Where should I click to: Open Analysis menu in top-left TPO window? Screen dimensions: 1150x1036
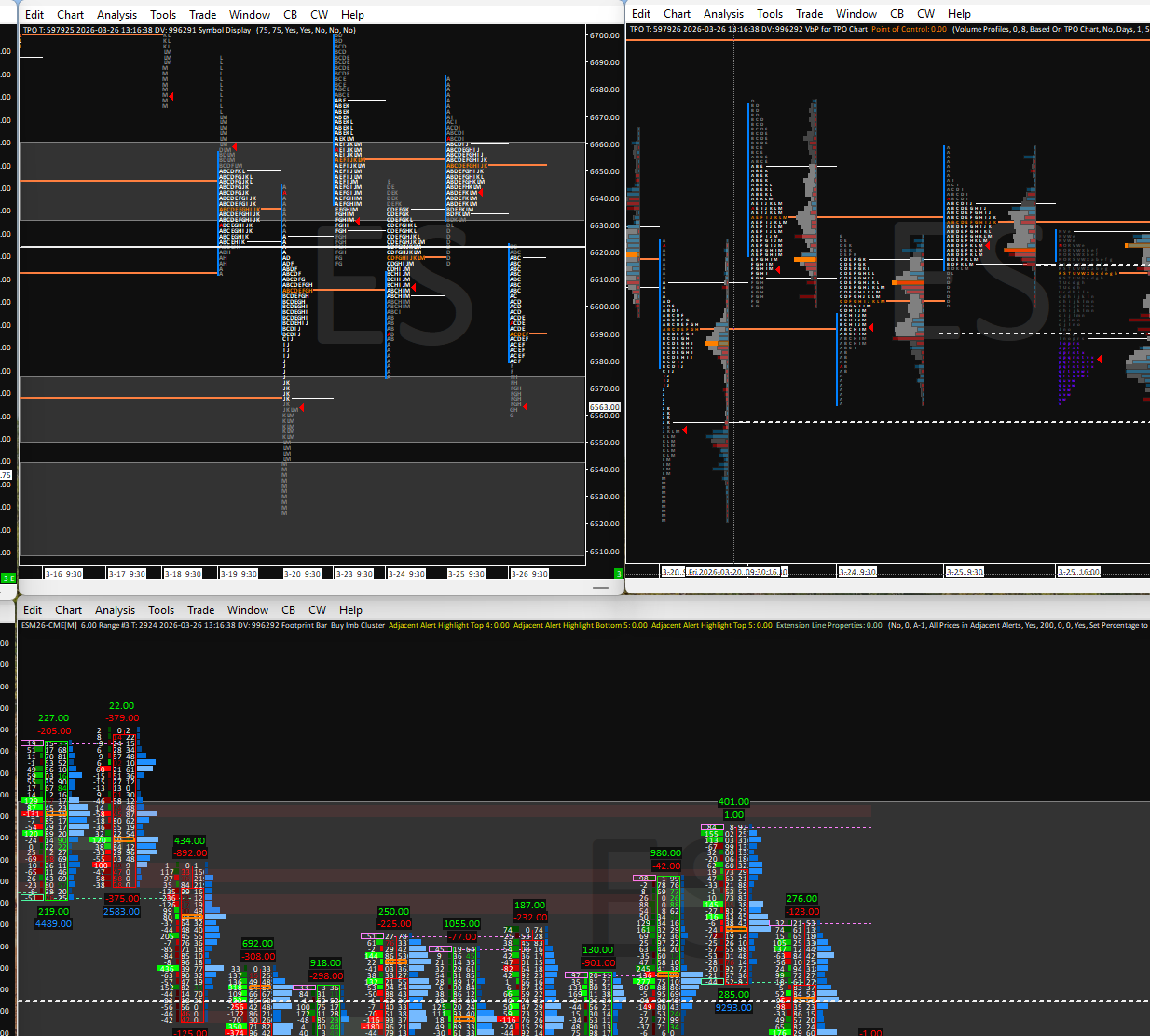click(x=116, y=14)
